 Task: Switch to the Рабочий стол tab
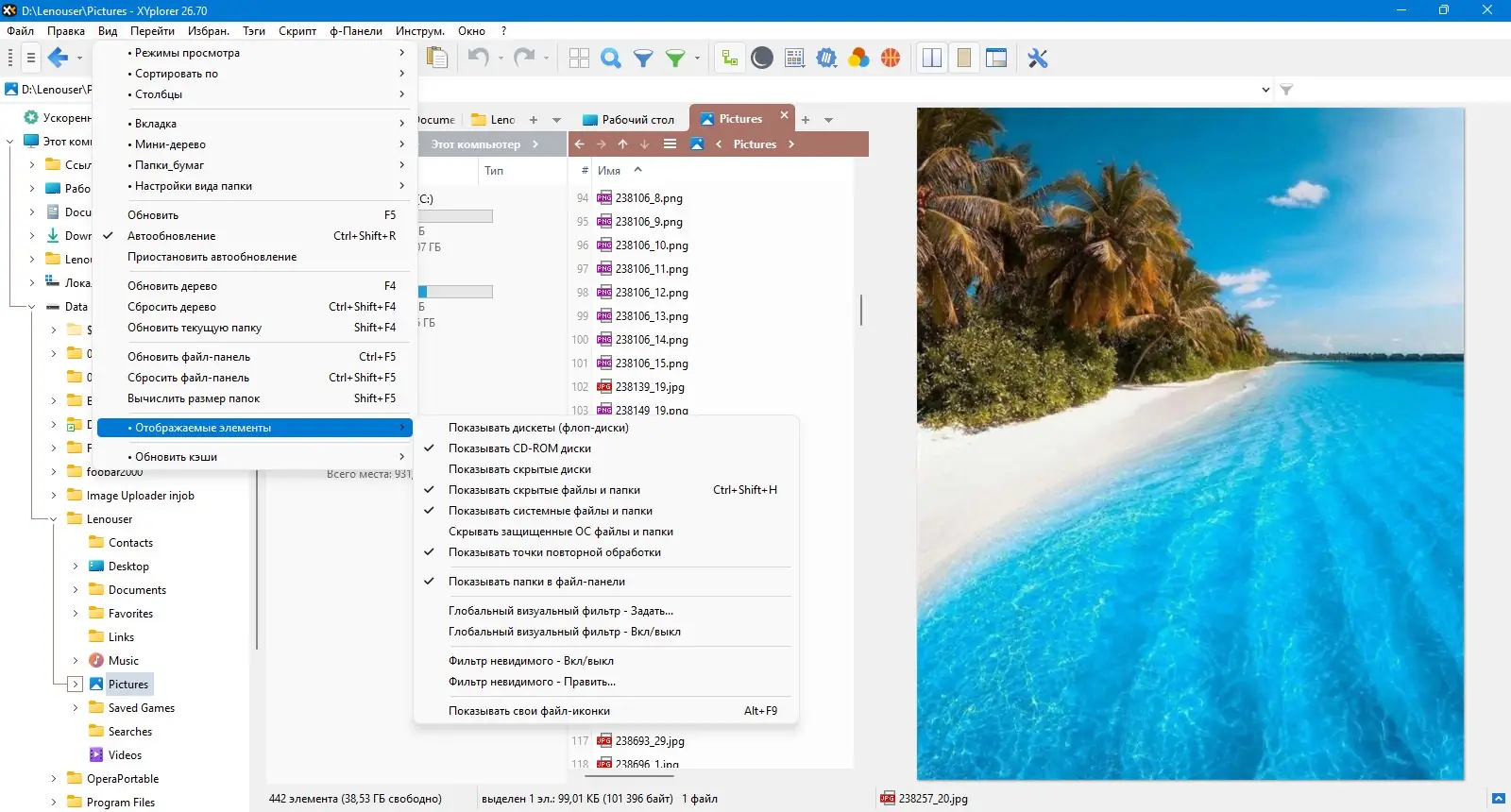pos(628,120)
